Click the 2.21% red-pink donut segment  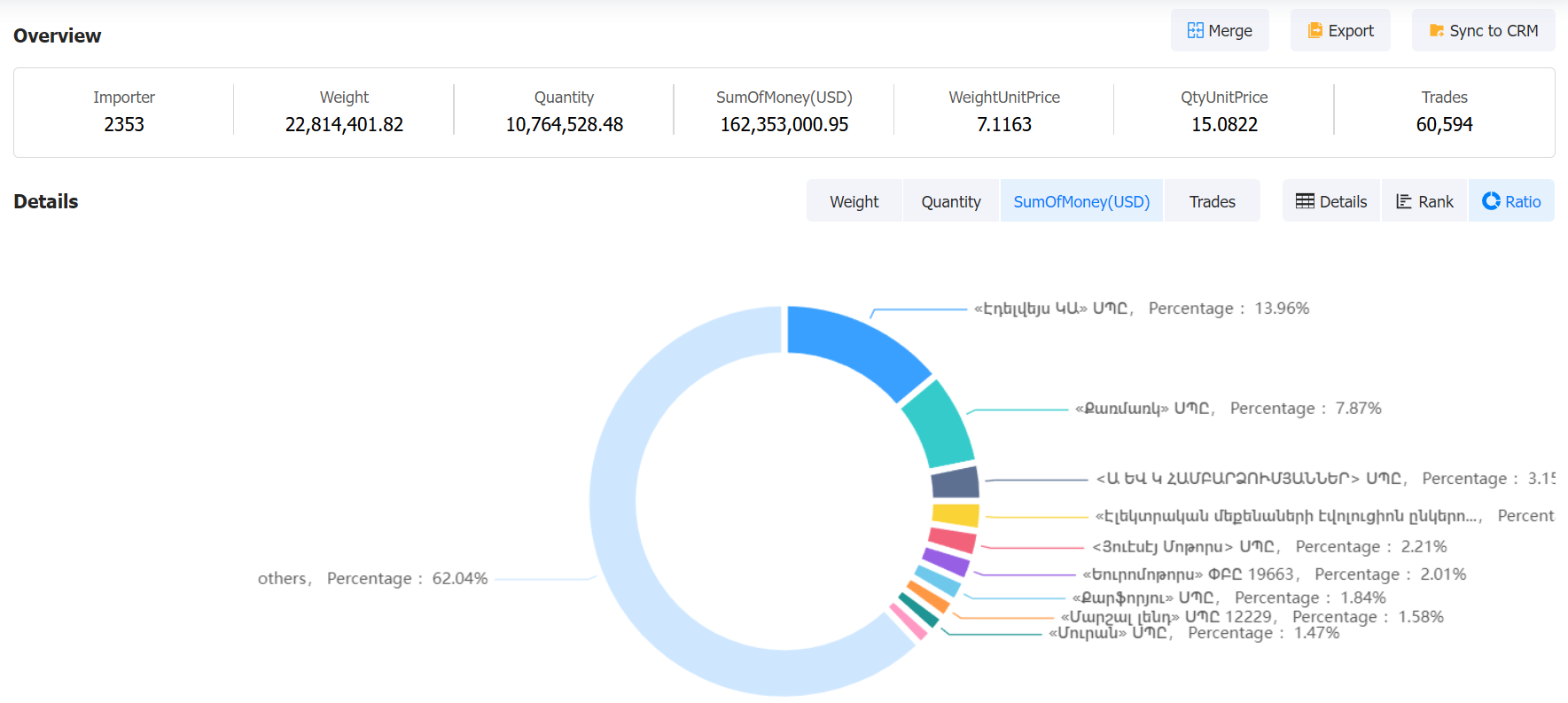[x=952, y=540]
